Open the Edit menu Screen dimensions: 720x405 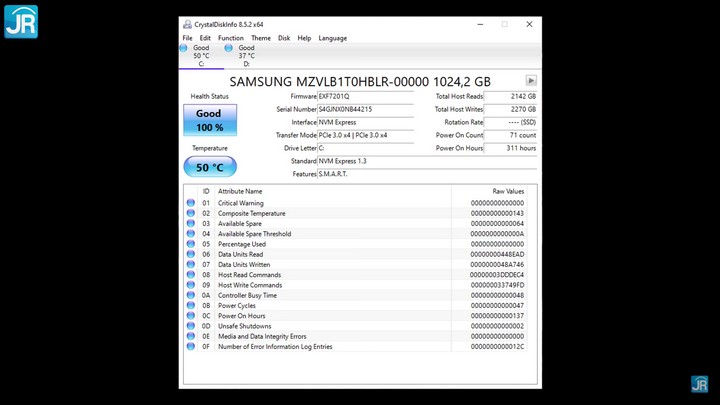pyautogui.click(x=205, y=38)
